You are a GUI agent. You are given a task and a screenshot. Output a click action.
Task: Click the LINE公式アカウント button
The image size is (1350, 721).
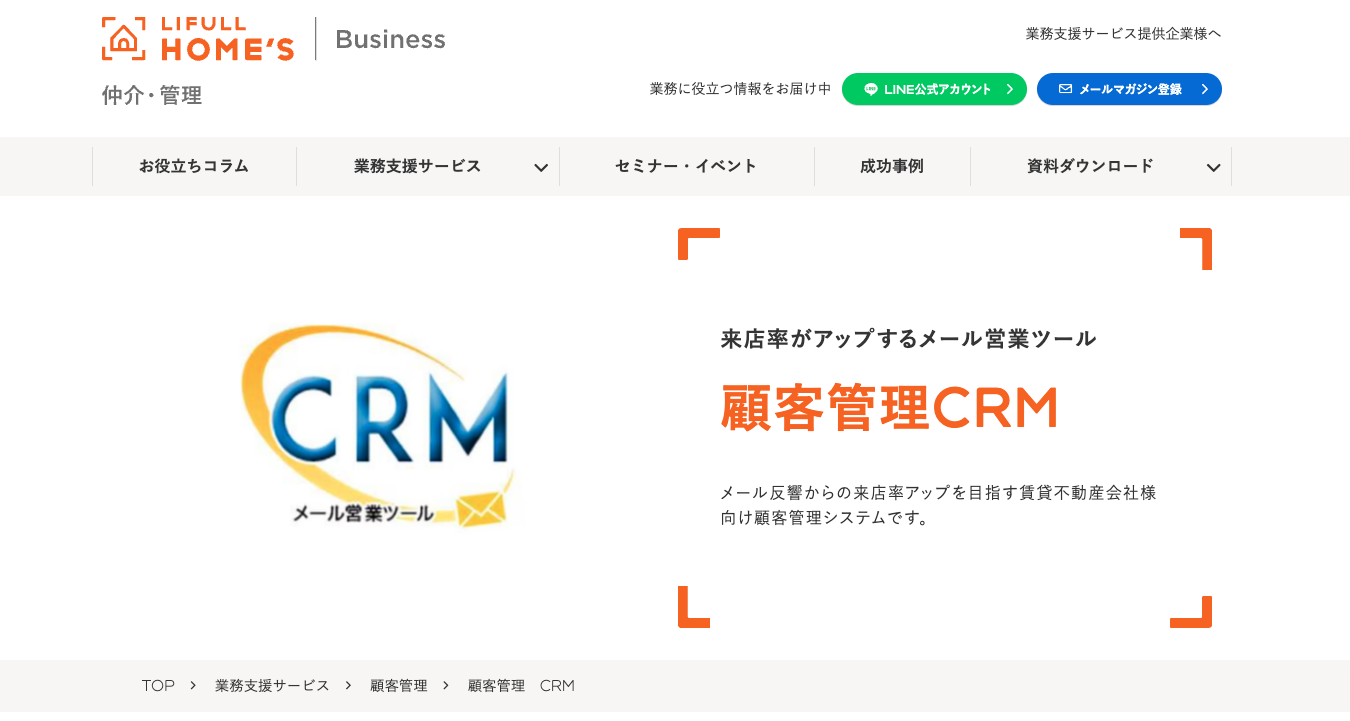click(934, 89)
